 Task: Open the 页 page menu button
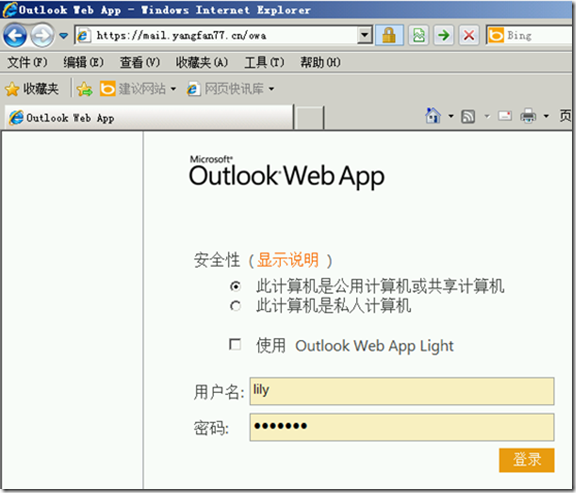[565, 116]
